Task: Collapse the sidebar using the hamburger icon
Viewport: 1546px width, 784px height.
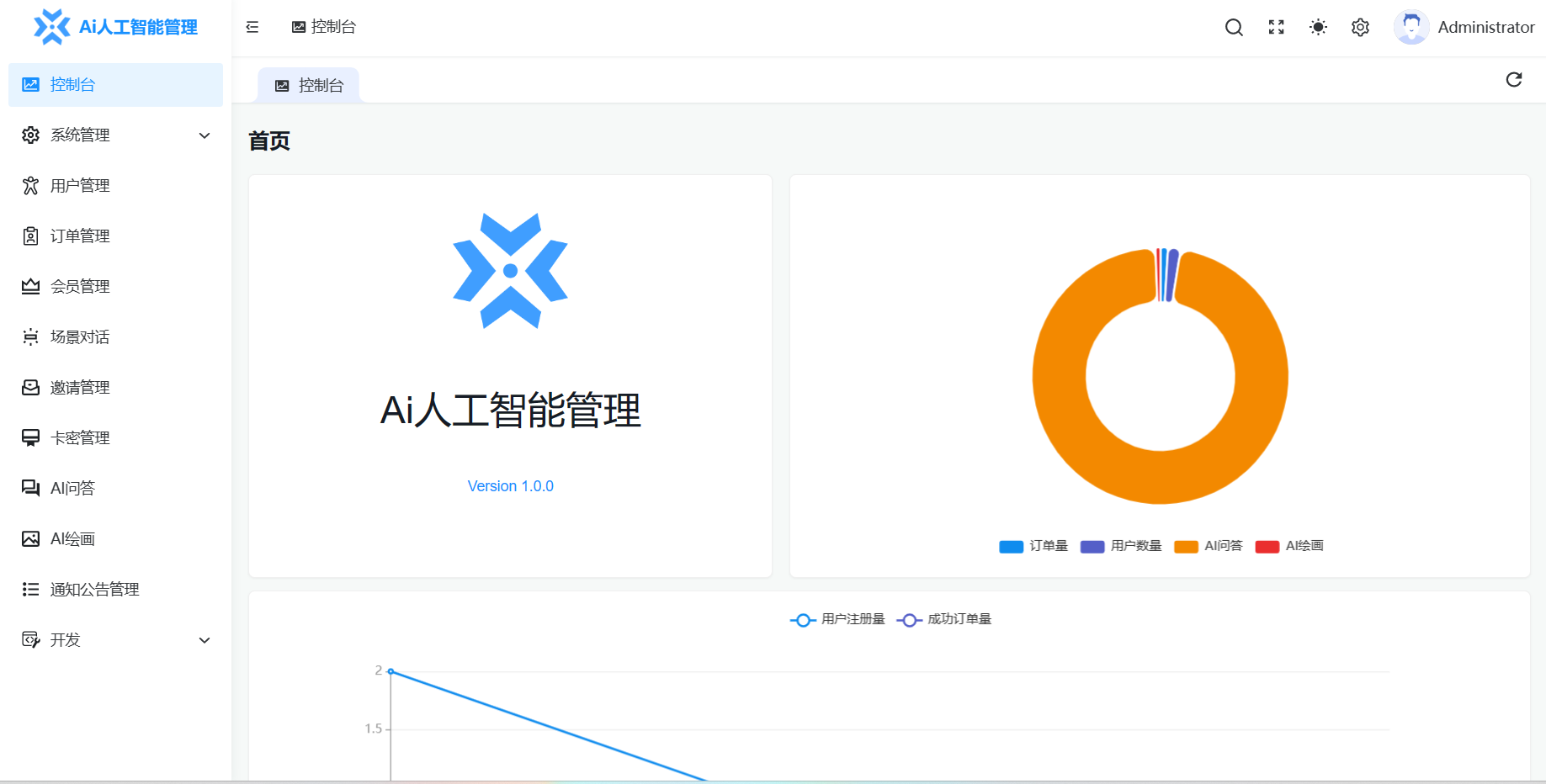Action: (x=252, y=27)
